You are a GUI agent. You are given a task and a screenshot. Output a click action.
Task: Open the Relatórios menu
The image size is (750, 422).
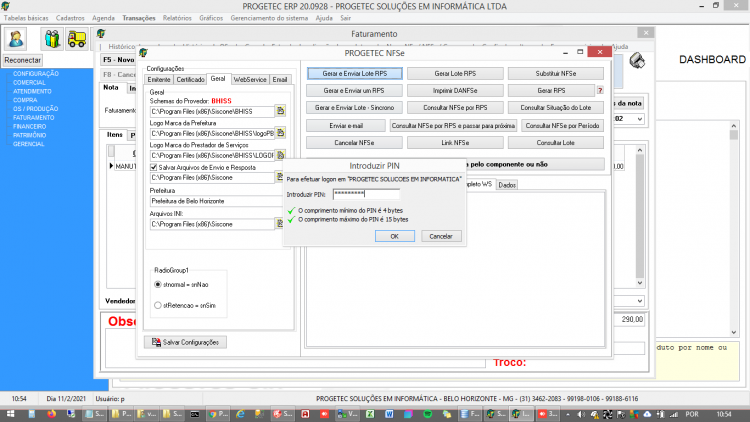coord(177,18)
